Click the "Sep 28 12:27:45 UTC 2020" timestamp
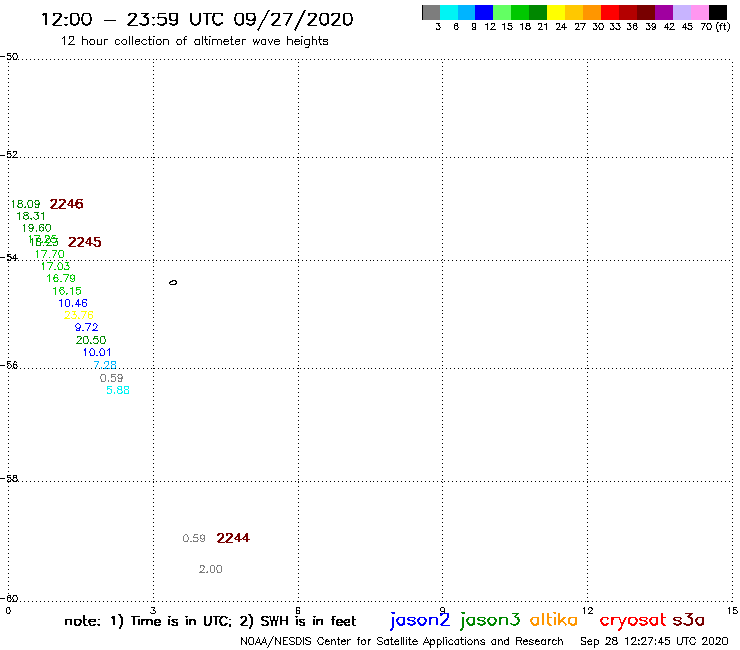Viewport: 740px width, 650px height. [654, 641]
